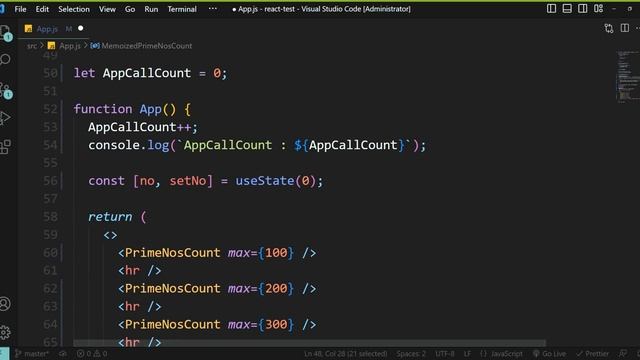Open the Terminal menu
The image size is (640, 360).
pyautogui.click(x=182, y=9)
